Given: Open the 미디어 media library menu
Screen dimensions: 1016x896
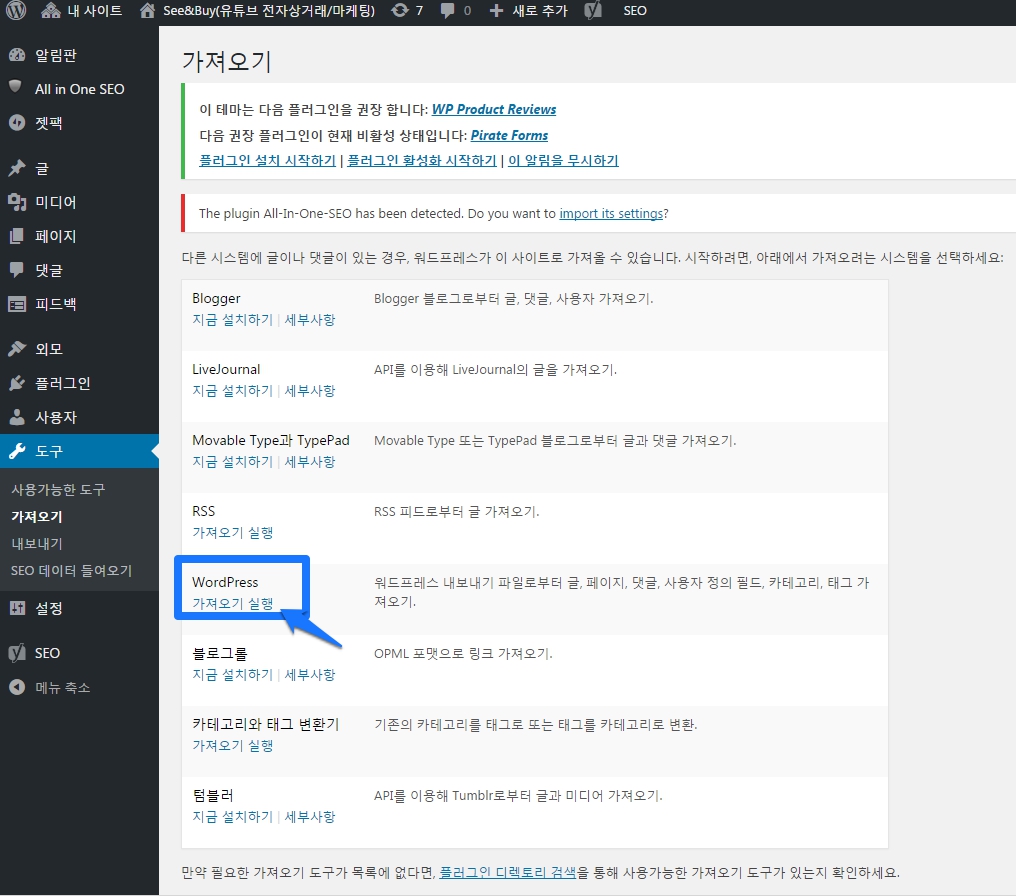Looking at the screenshot, I should click(x=55, y=202).
